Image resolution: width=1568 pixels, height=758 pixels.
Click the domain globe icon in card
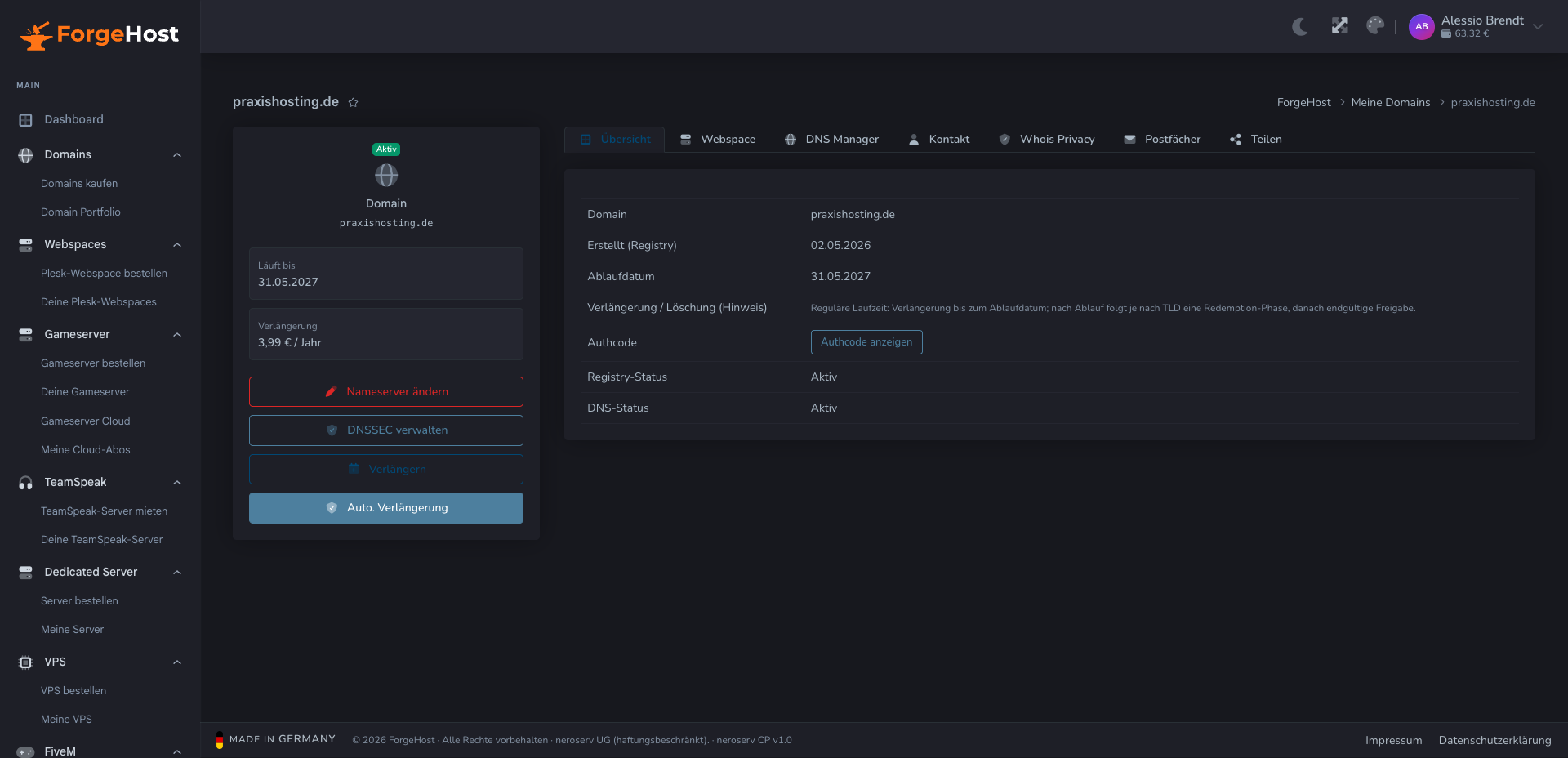(386, 176)
